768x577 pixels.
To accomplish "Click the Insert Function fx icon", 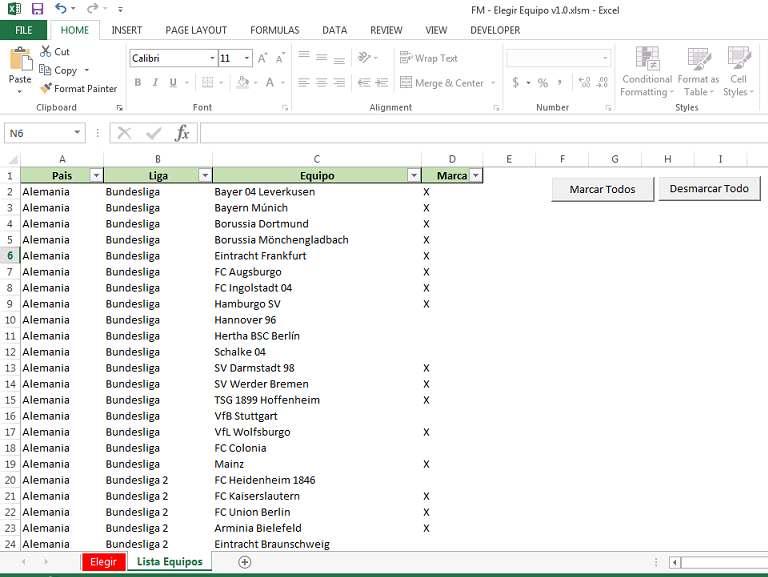I will (x=182, y=133).
